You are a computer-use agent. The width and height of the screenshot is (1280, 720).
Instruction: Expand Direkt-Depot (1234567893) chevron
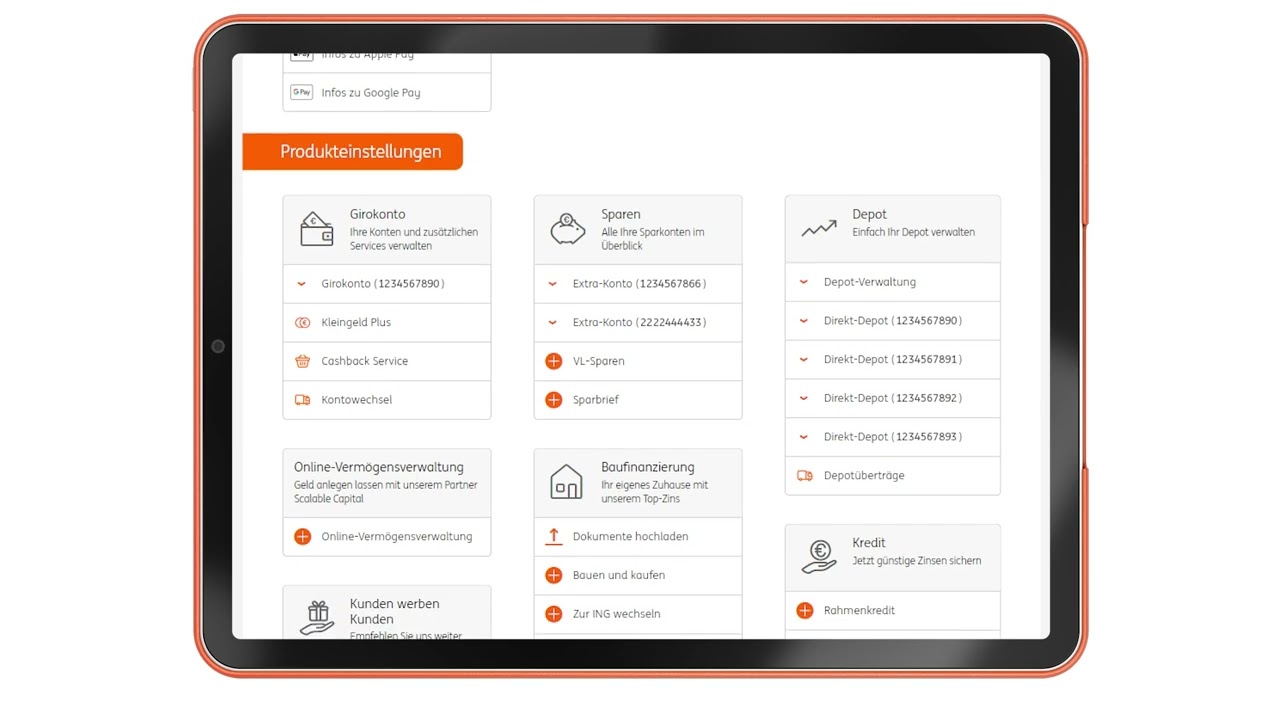pyautogui.click(x=804, y=437)
